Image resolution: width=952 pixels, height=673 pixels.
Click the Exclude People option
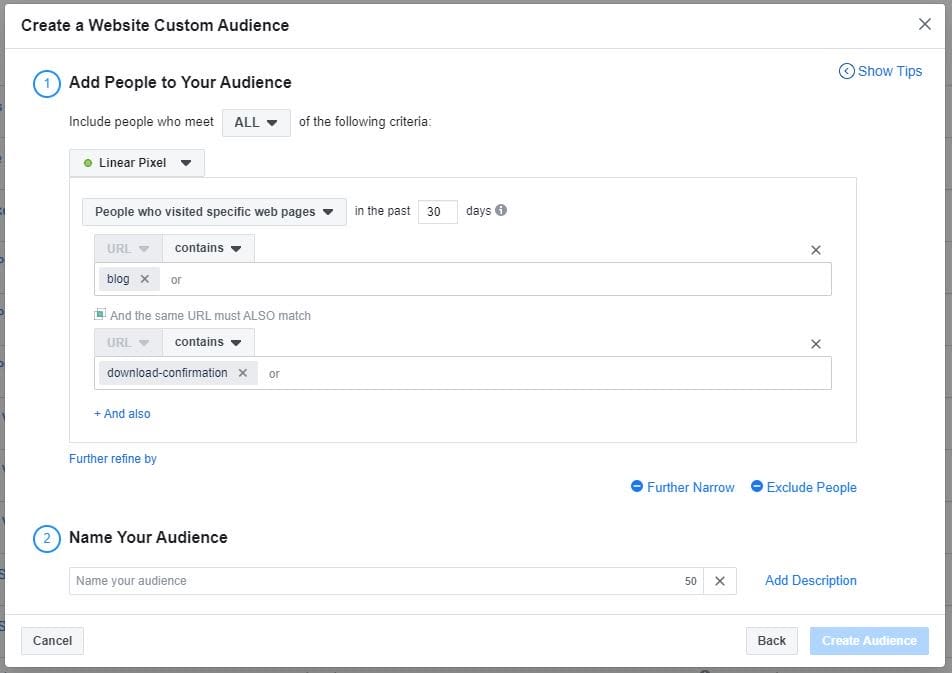point(804,487)
